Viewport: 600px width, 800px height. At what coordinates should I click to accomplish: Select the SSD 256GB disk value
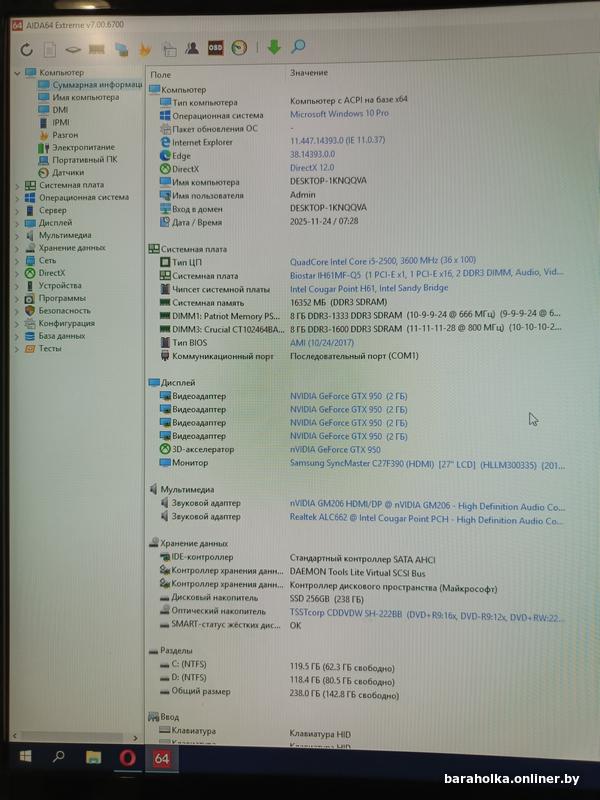327,598
